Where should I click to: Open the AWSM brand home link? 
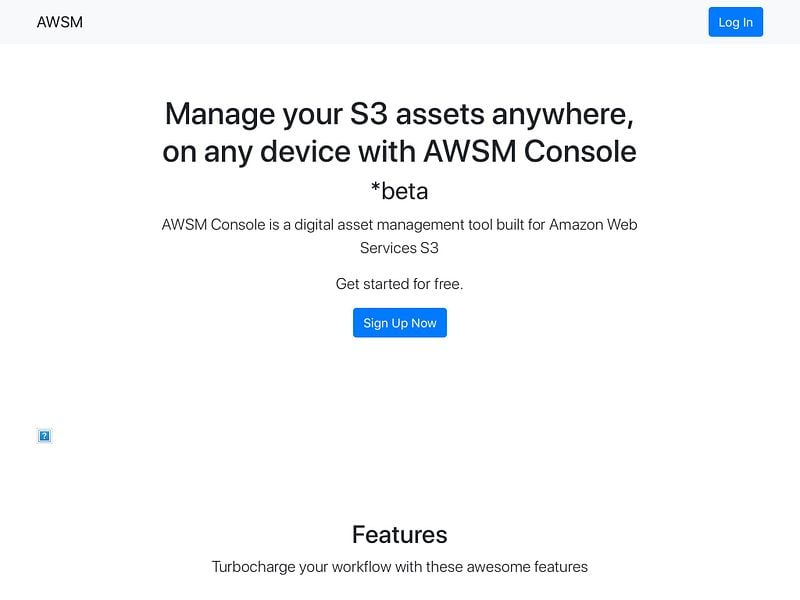coord(60,22)
